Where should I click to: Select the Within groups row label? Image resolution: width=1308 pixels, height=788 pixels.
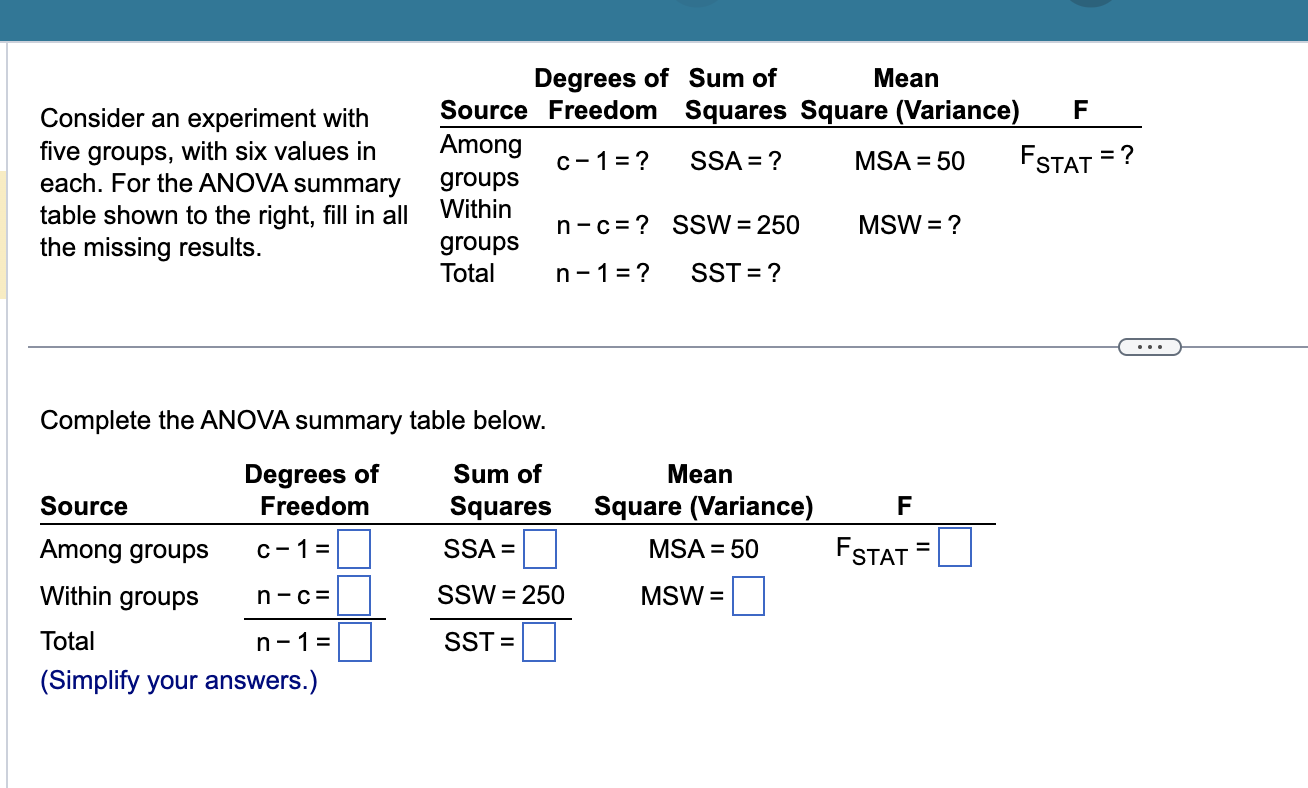[119, 596]
